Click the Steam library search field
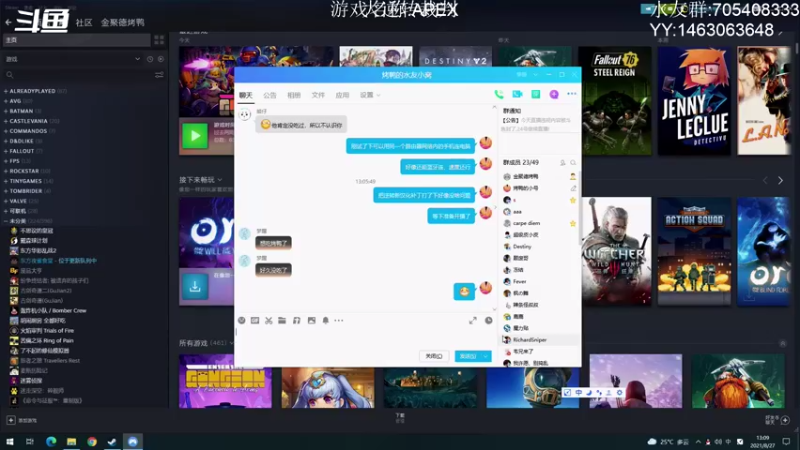The height and width of the screenshot is (450, 800). 79,75
